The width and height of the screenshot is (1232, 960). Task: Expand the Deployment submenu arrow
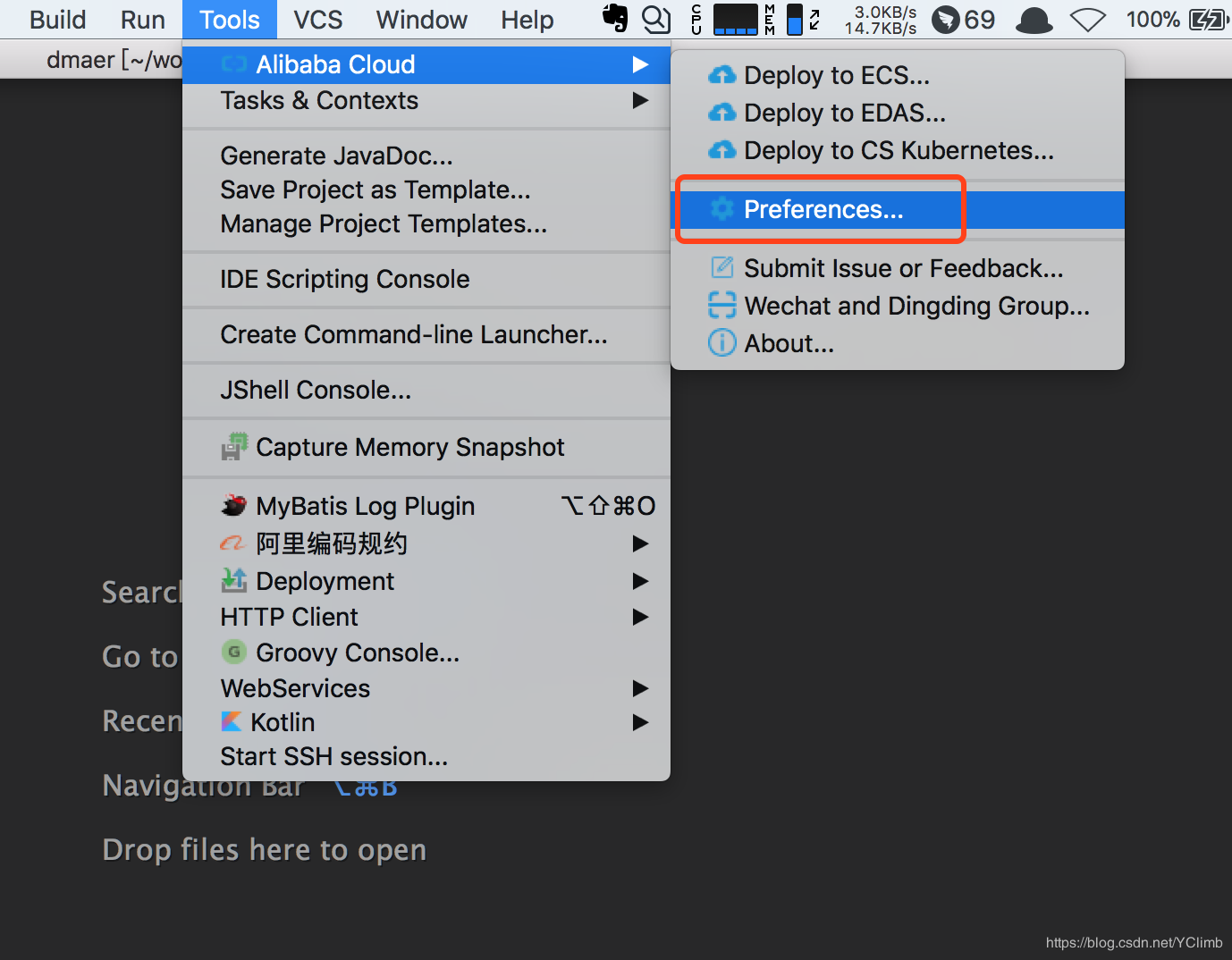(640, 581)
